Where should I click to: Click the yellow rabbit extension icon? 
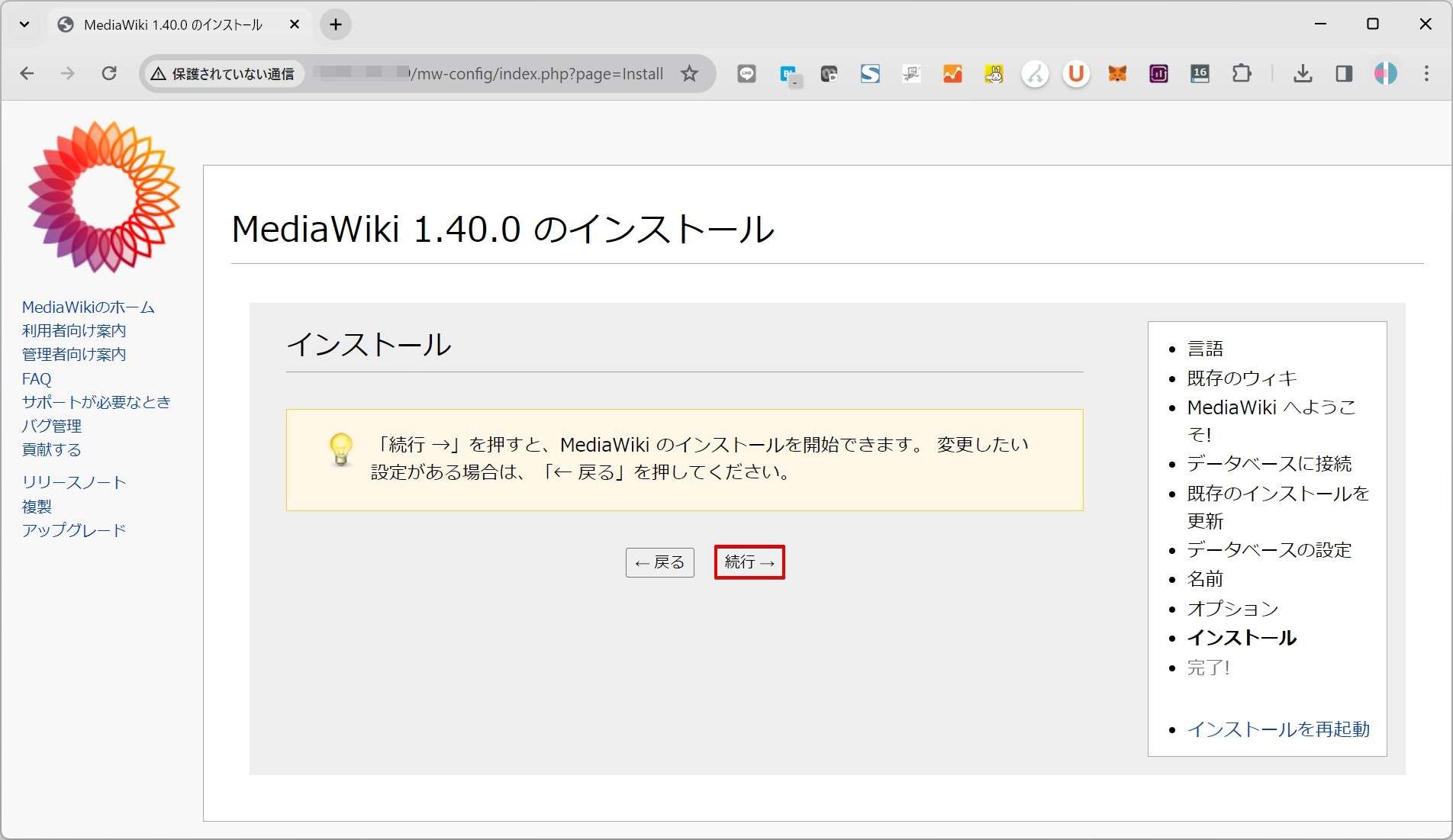click(994, 74)
